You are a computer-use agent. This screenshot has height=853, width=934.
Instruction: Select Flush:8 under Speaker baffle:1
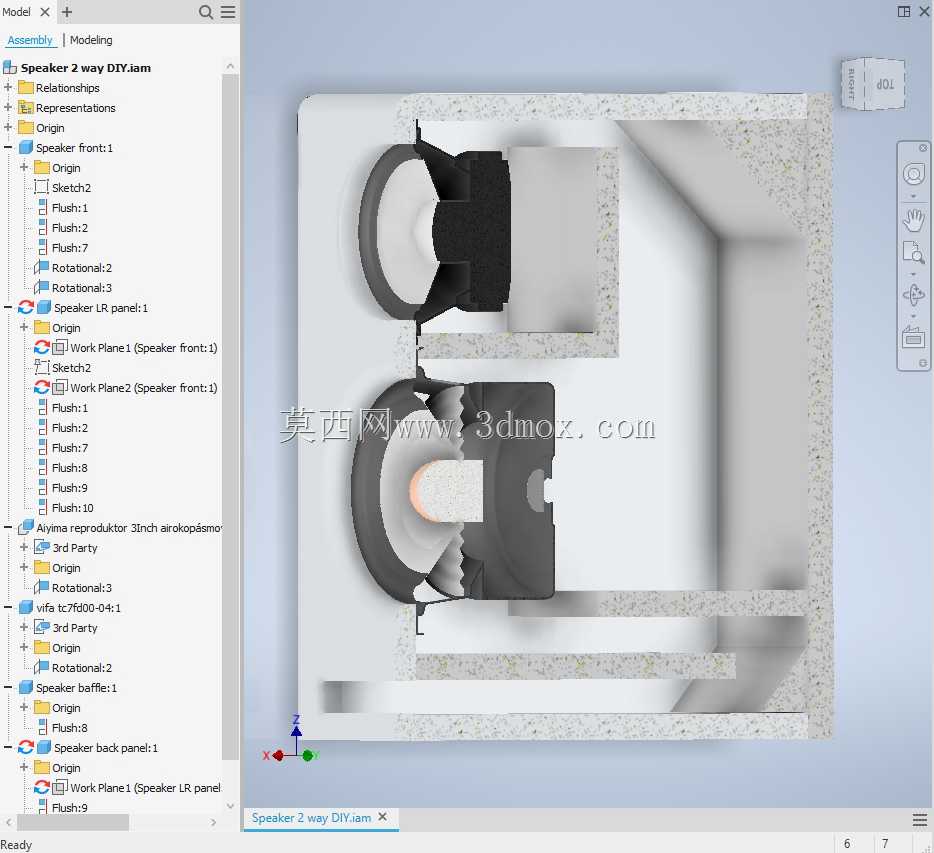coord(70,727)
